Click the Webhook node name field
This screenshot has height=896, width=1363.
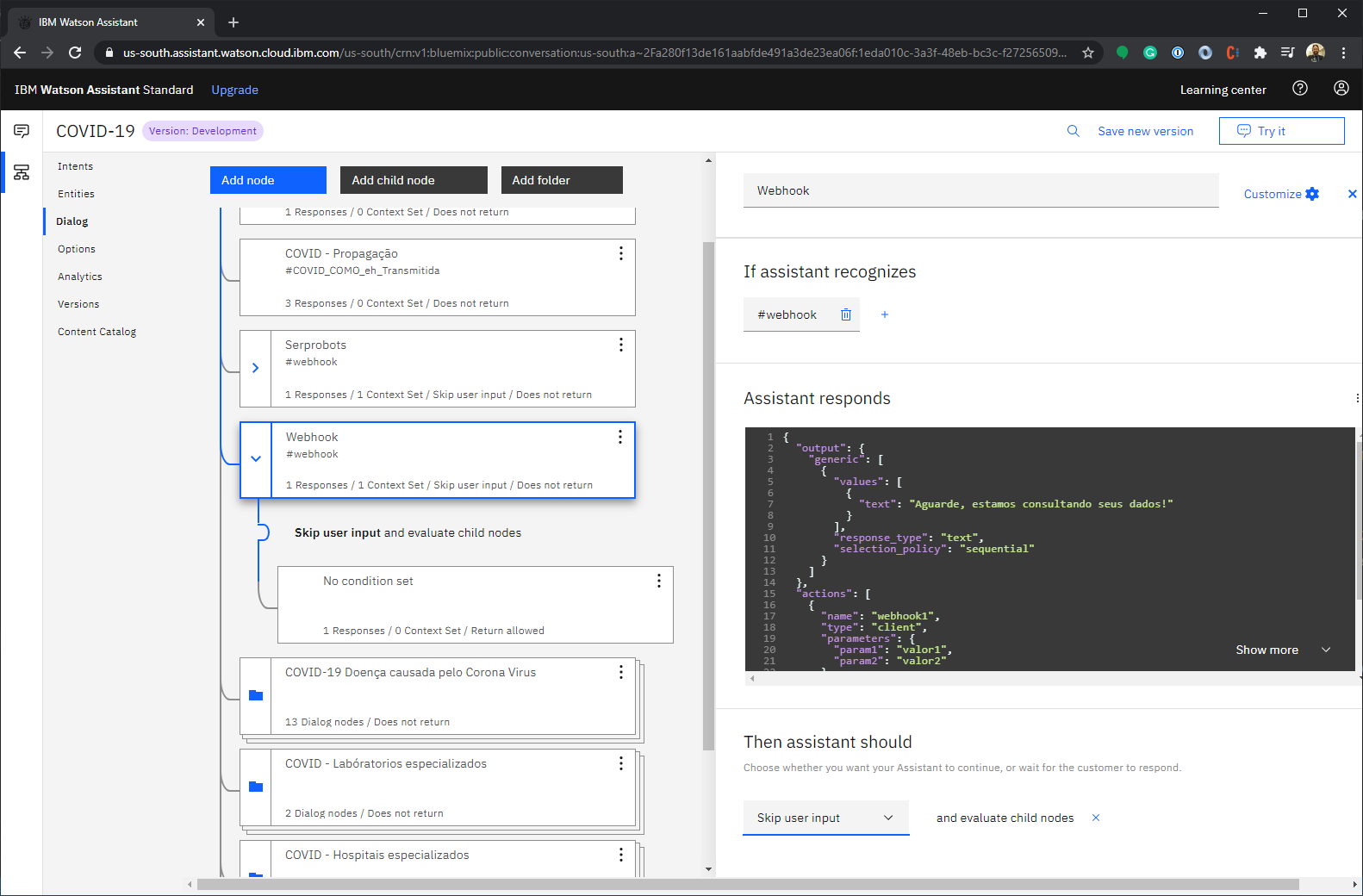(x=980, y=190)
